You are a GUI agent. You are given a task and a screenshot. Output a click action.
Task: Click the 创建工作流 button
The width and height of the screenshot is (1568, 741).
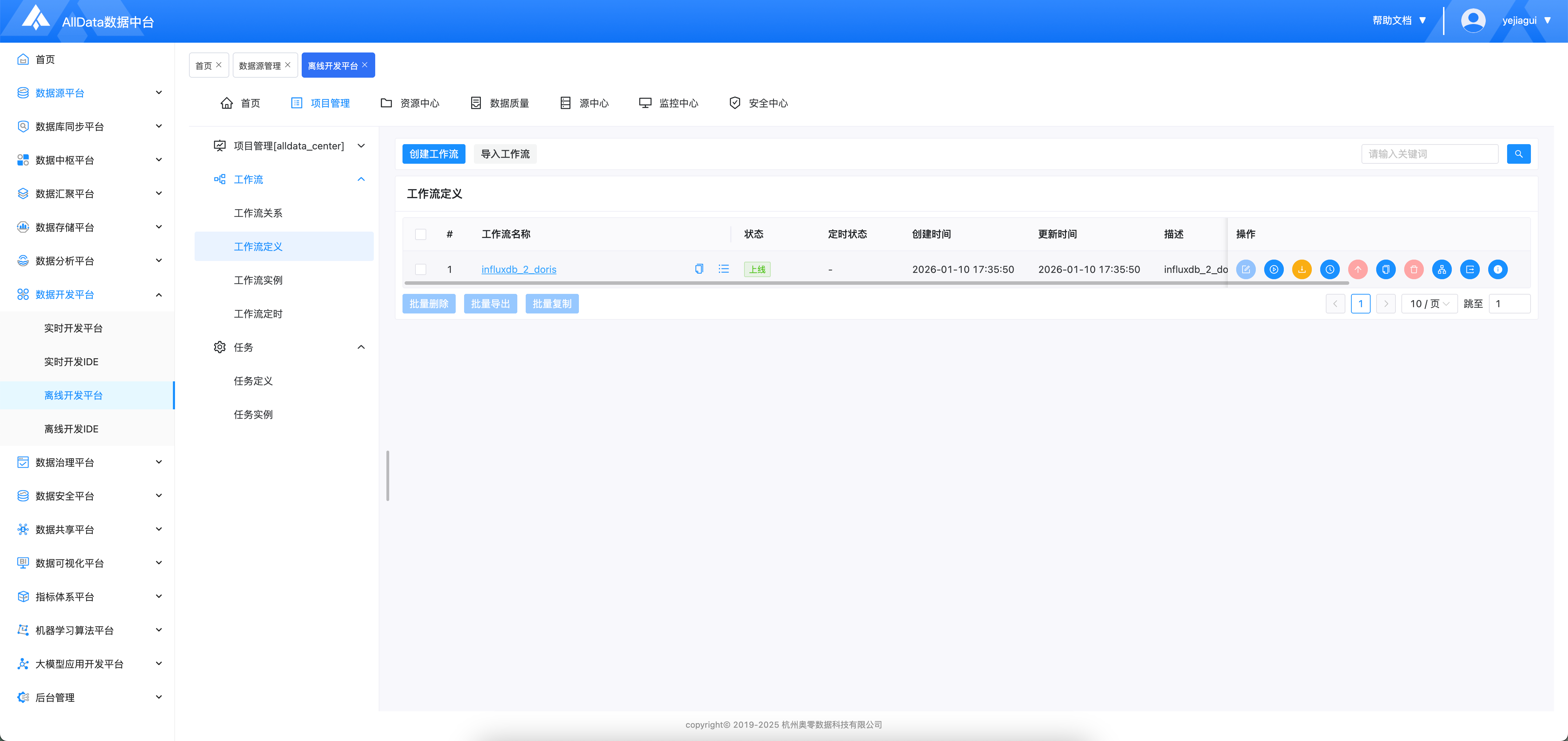pyautogui.click(x=433, y=154)
